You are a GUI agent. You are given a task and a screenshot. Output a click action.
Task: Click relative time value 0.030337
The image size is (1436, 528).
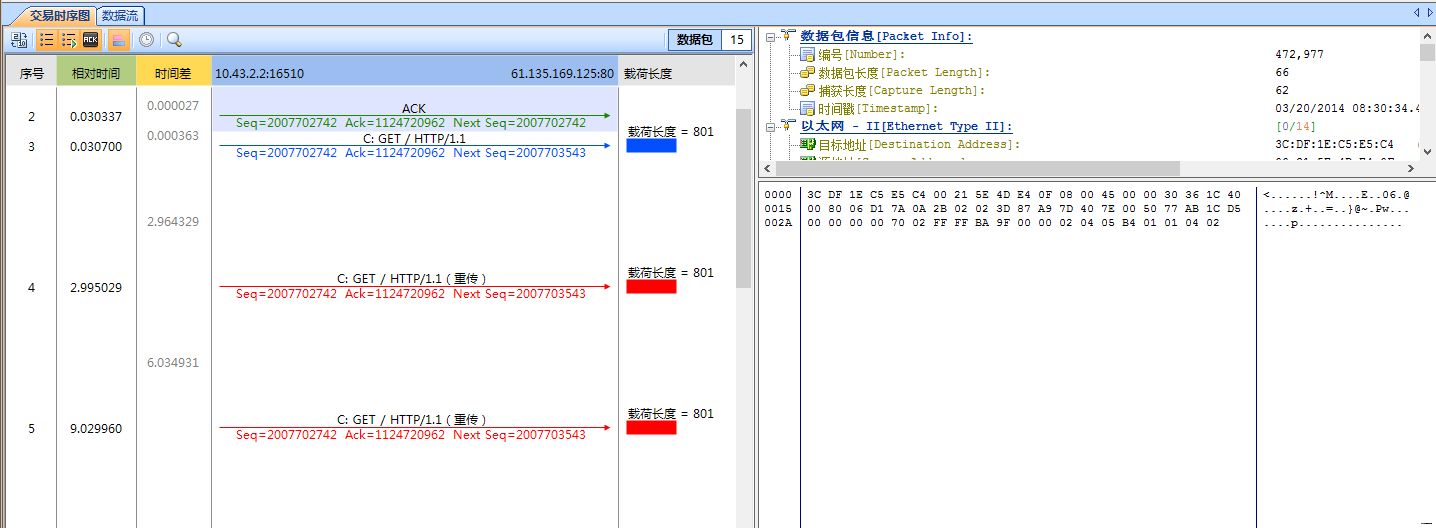click(96, 117)
